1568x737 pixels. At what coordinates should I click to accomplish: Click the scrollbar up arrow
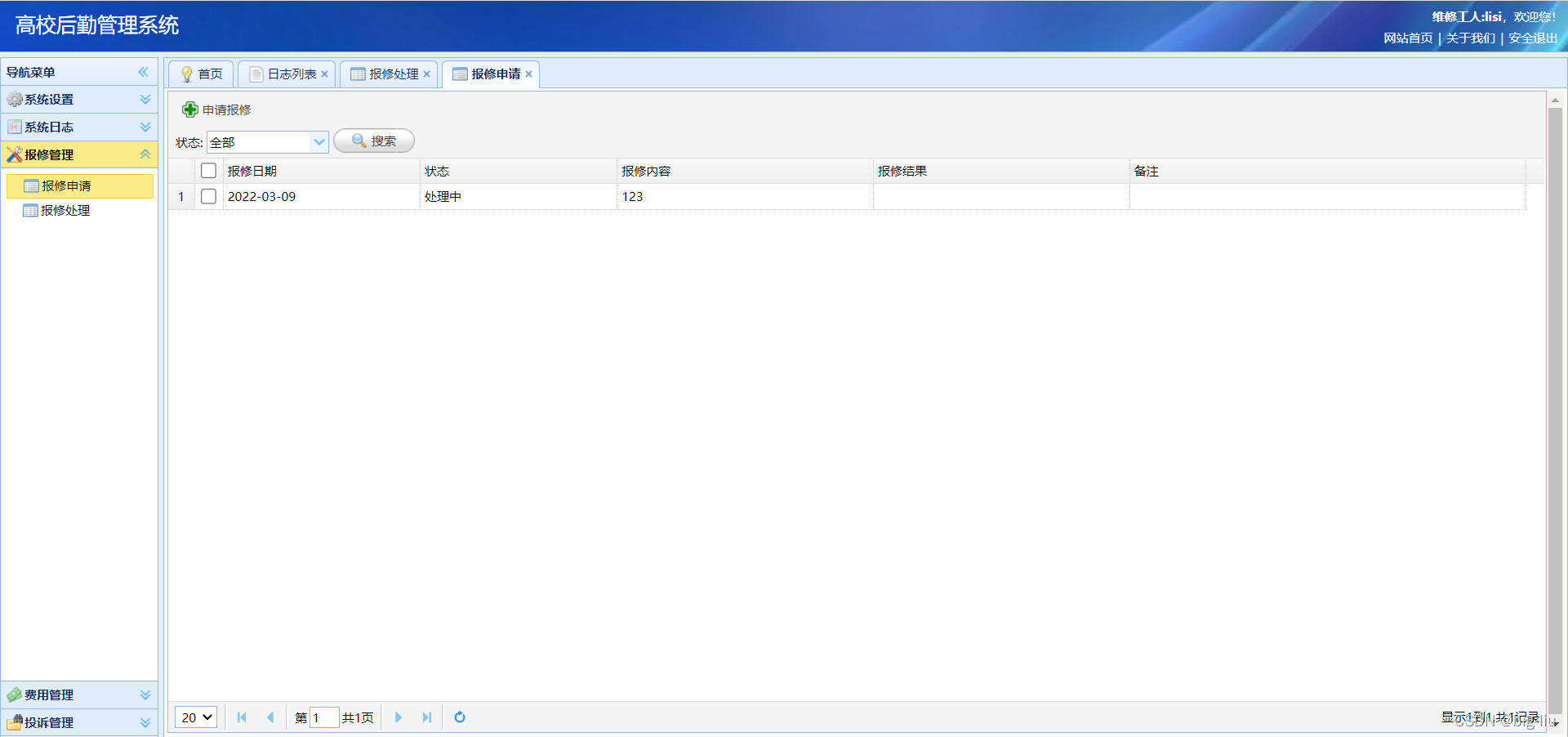(1555, 100)
